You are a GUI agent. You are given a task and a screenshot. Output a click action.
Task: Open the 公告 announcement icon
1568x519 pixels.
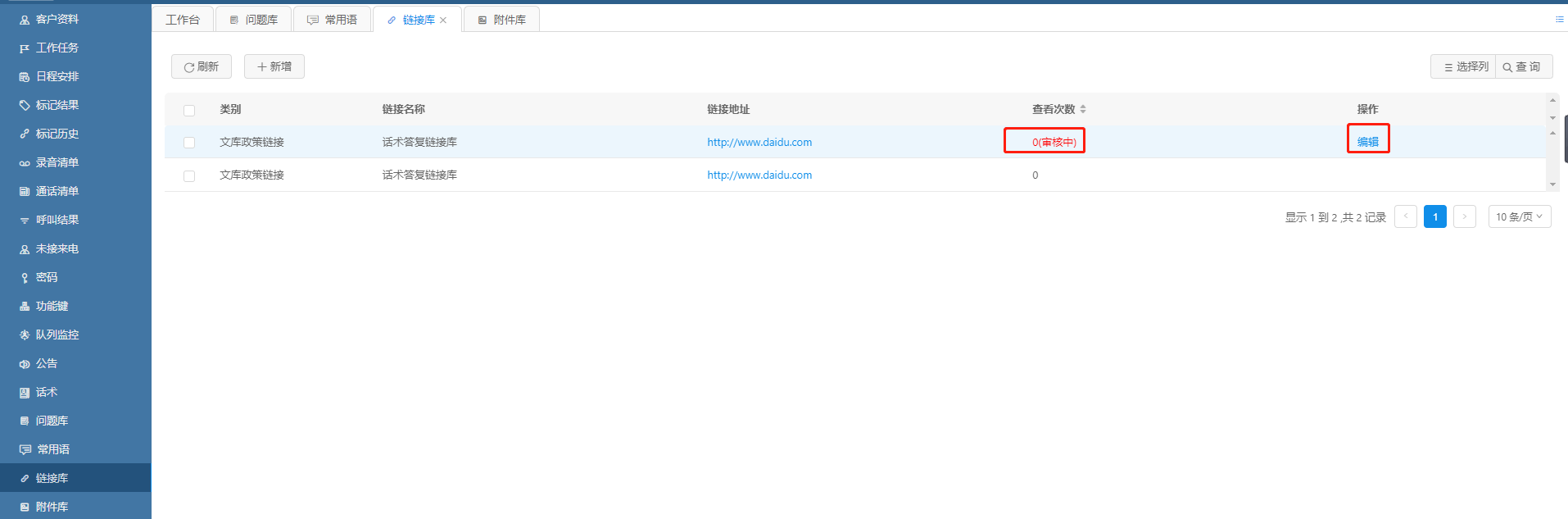[25, 364]
